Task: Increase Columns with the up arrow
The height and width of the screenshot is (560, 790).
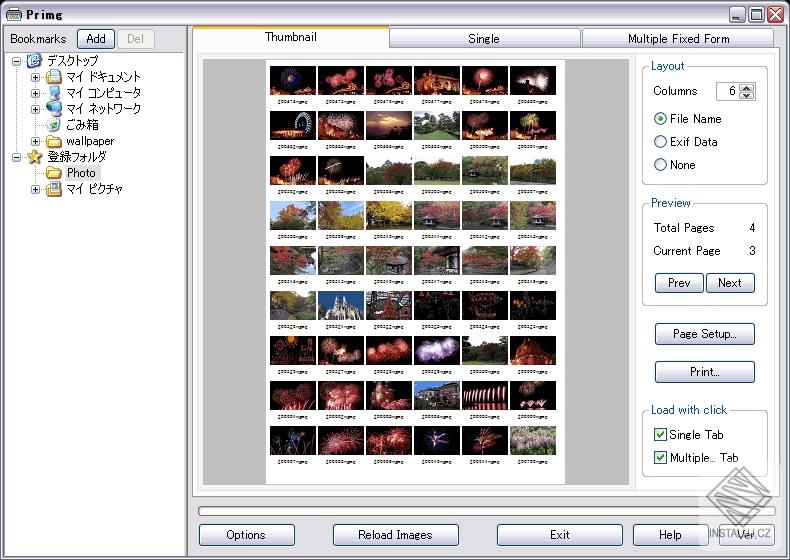Action: pyautogui.click(x=748, y=87)
